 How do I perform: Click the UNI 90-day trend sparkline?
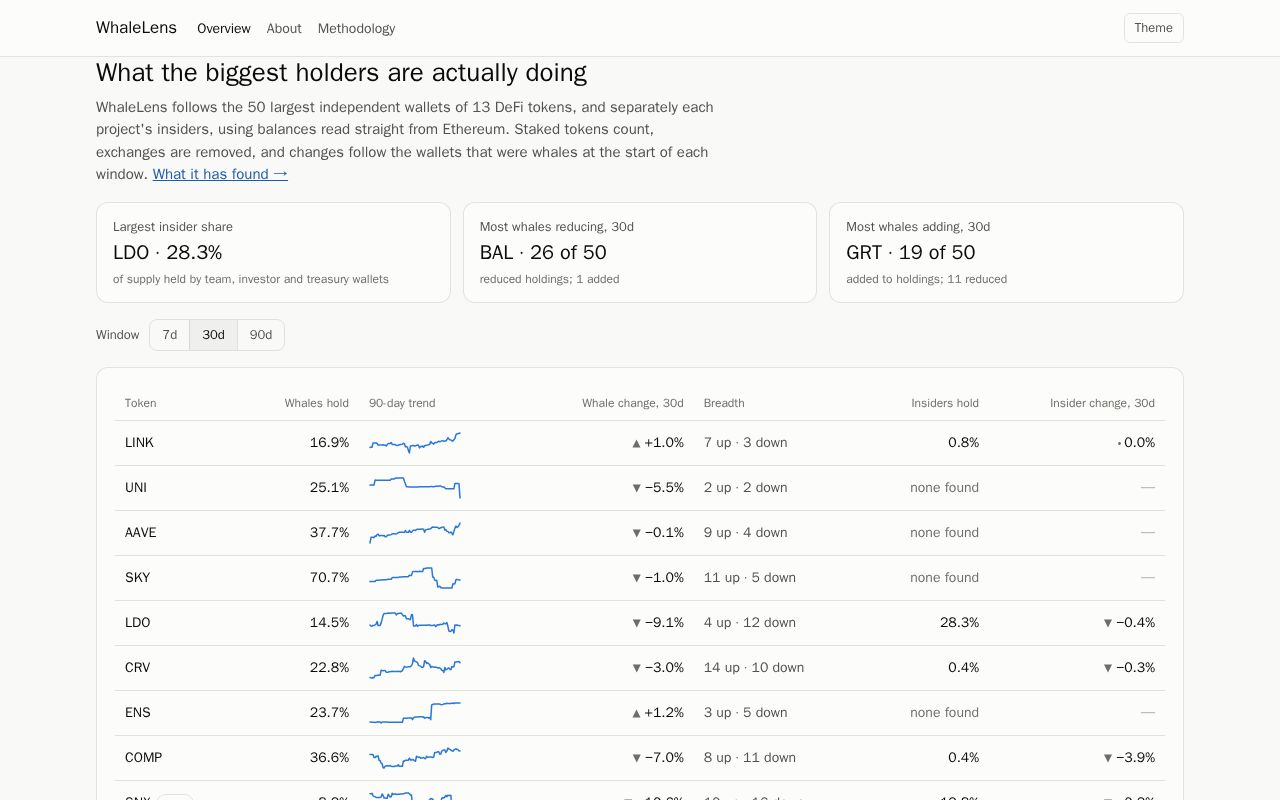(415, 487)
